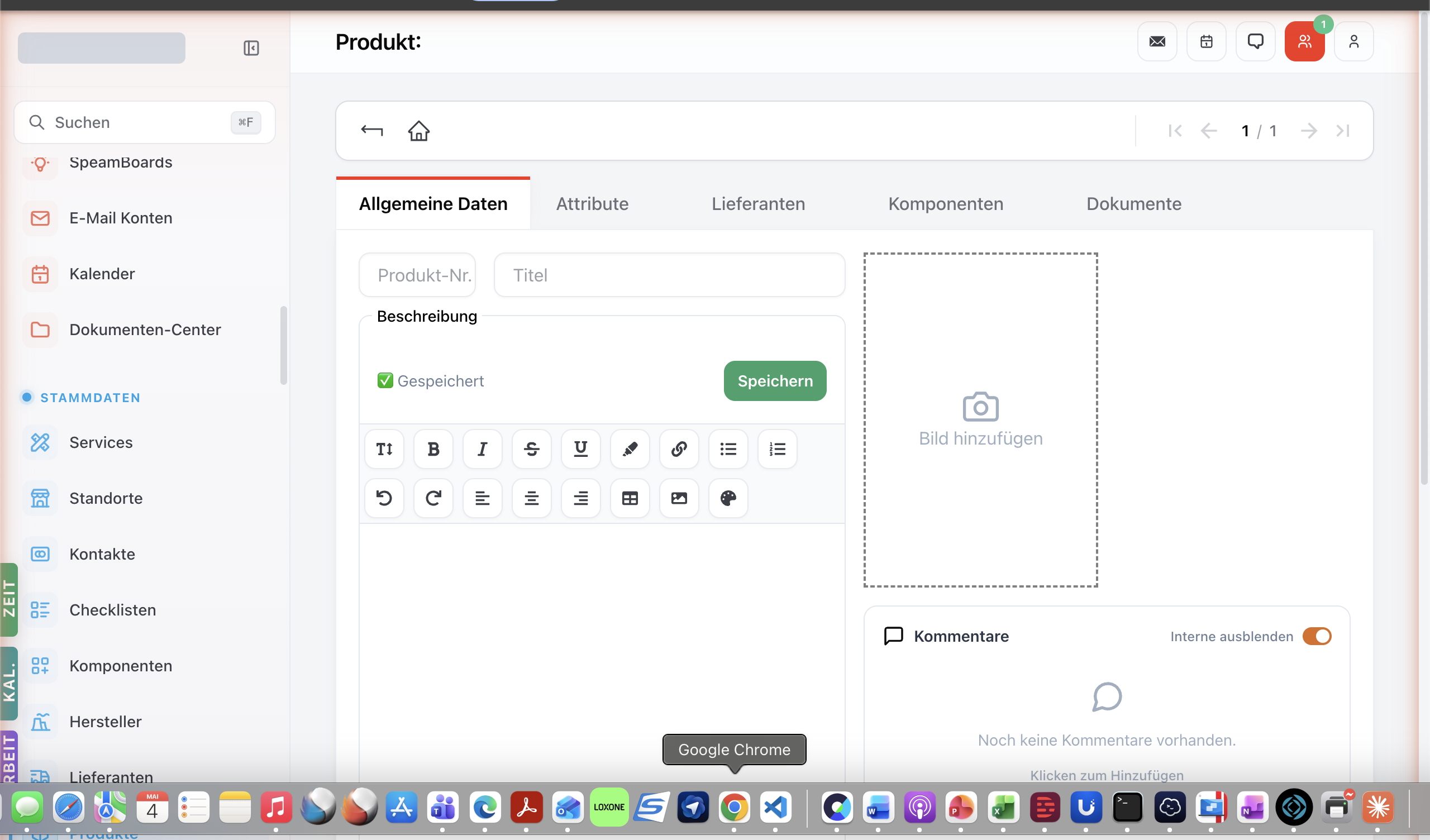Switch to the Dokumente tab
1430x840 pixels.
click(1134, 204)
